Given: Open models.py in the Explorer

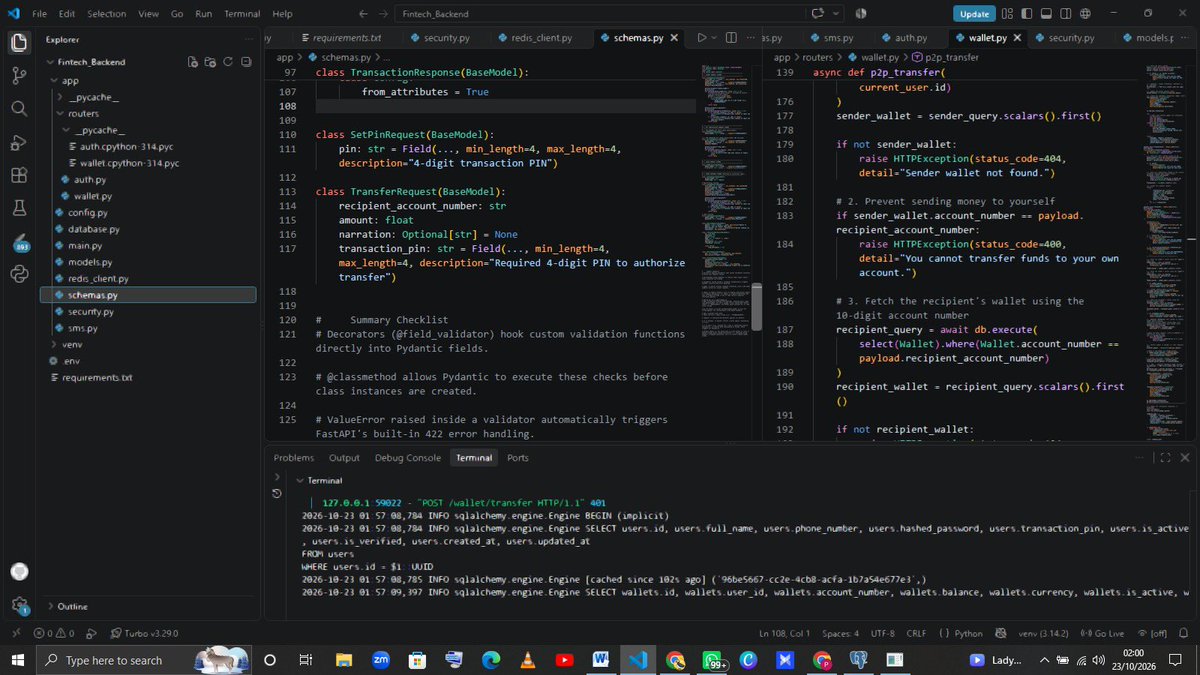Looking at the screenshot, I should (90, 262).
